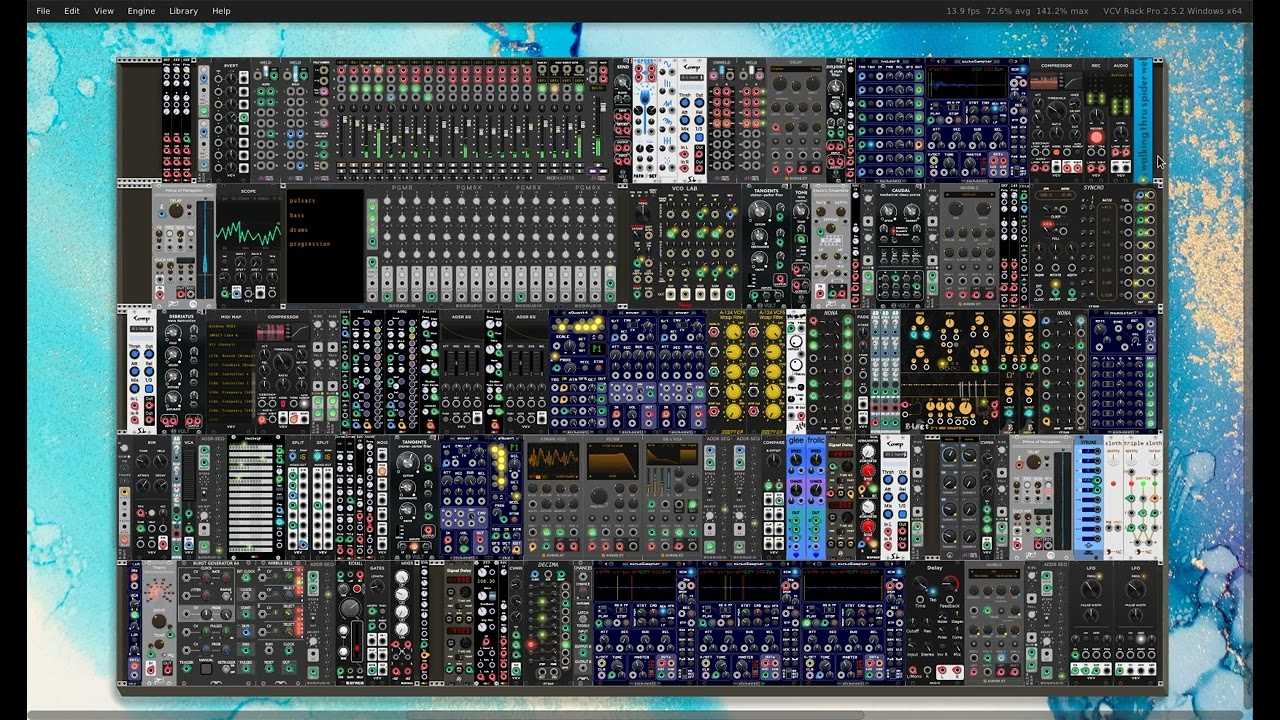Open the File menu

pos(43,11)
